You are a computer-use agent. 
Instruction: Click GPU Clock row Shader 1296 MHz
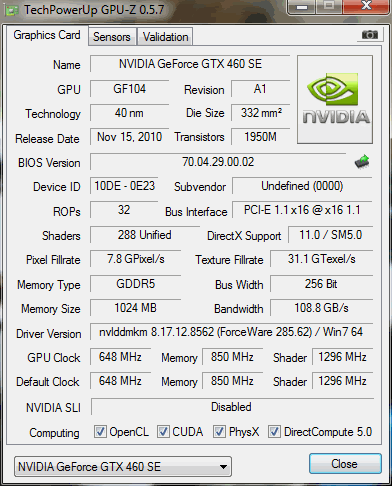click(342, 357)
